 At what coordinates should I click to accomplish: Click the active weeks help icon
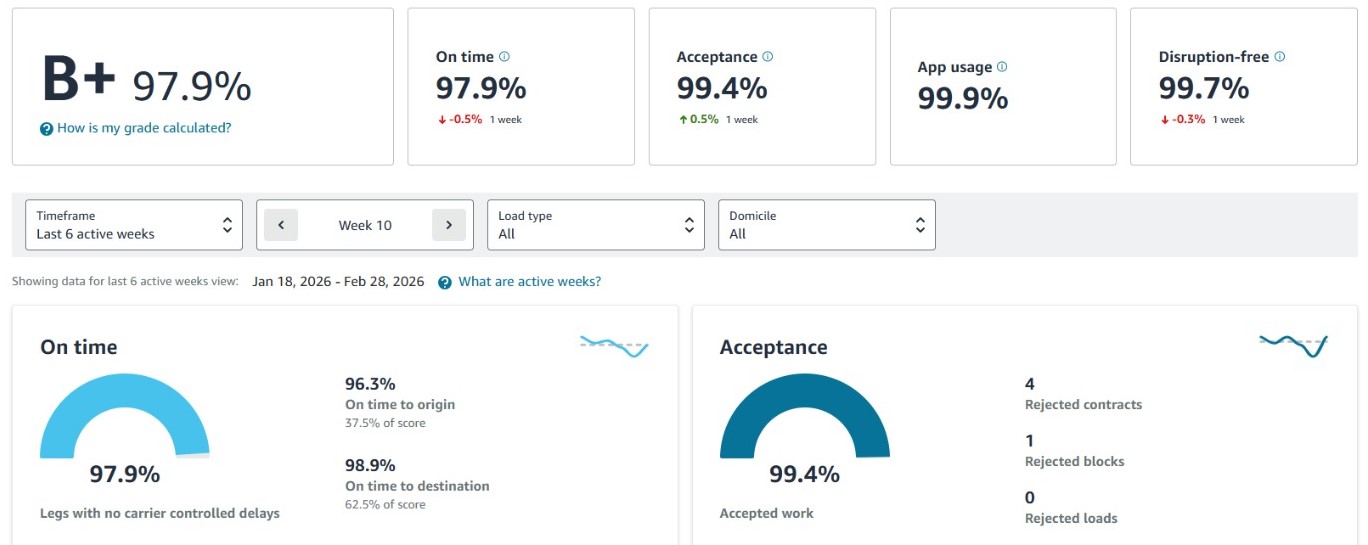[445, 282]
